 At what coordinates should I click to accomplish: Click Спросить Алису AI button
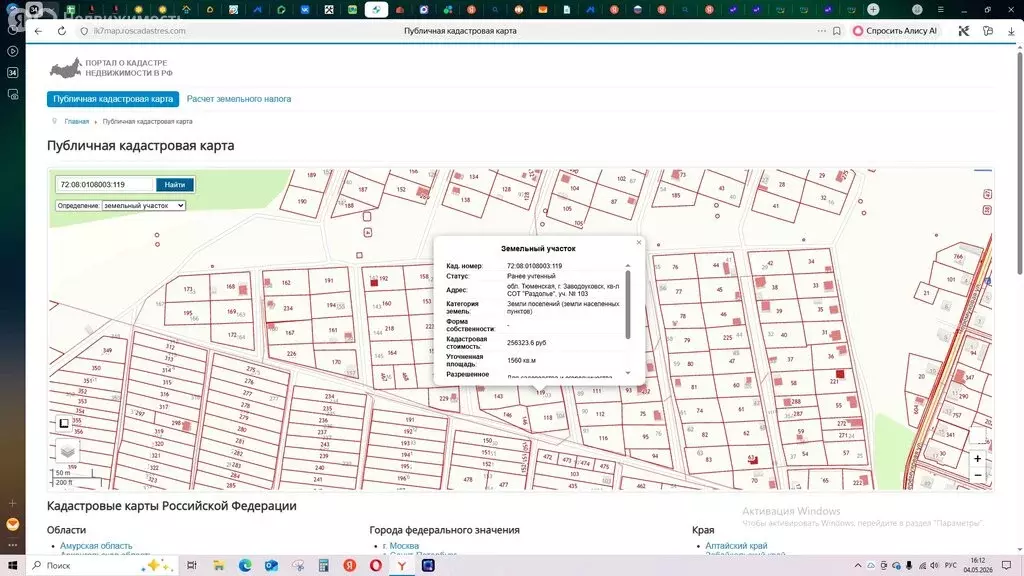[895, 31]
